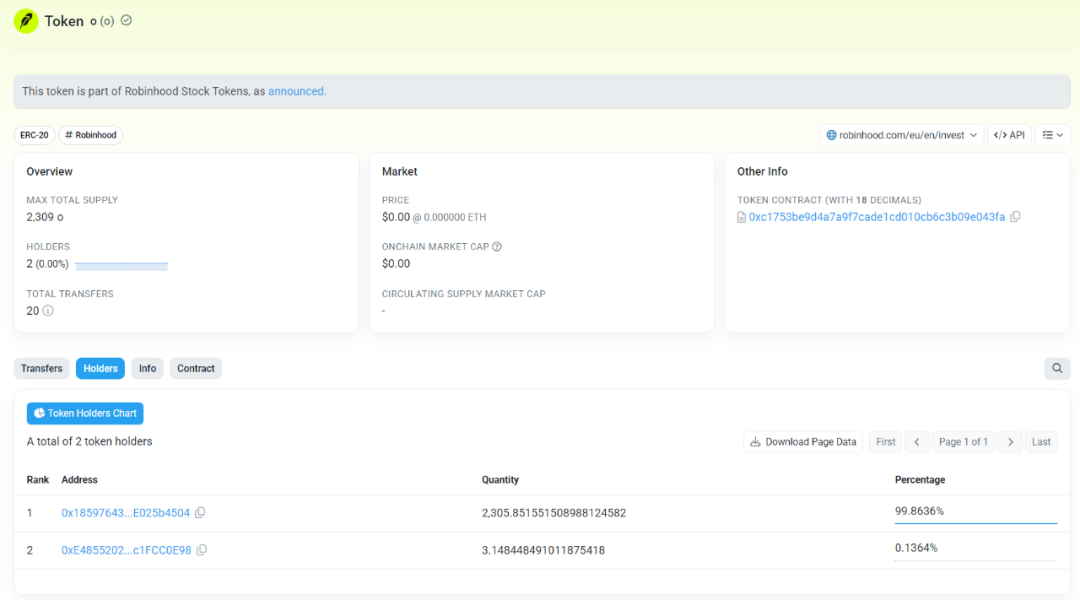Screen dimensions: 1080x600
Task: Open the search icon button in tab row
Action: (1057, 369)
